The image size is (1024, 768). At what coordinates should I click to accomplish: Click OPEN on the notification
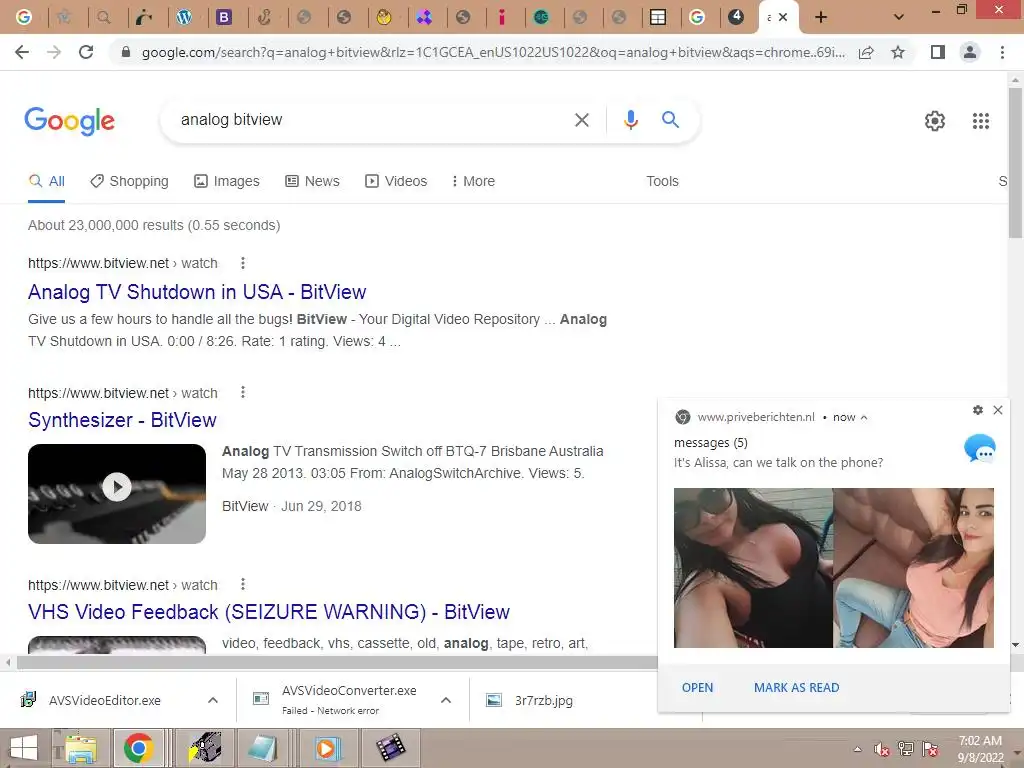[x=697, y=688]
